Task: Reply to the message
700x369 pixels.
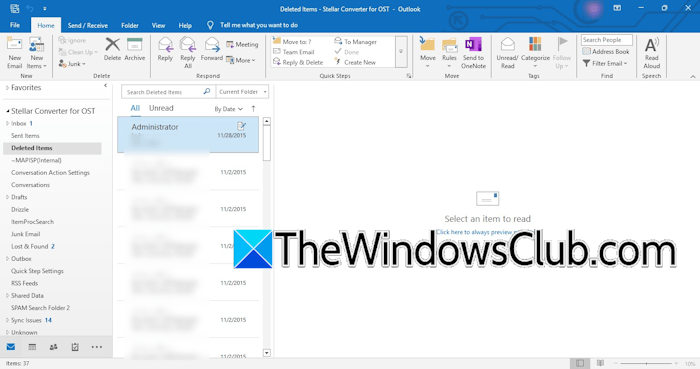Action: pyautogui.click(x=165, y=49)
